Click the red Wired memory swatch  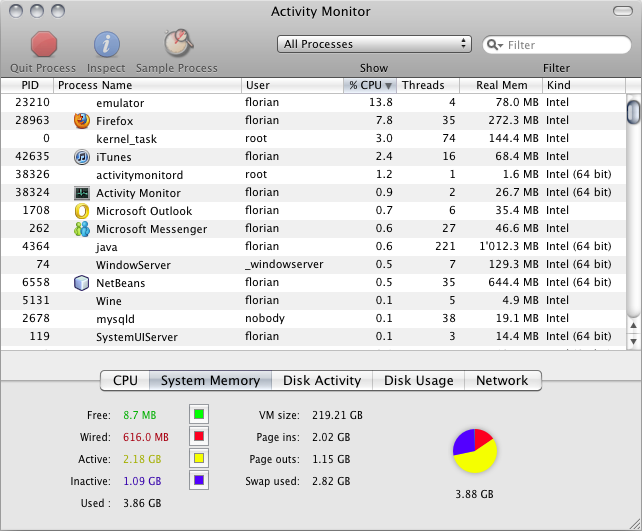coord(198,437)
